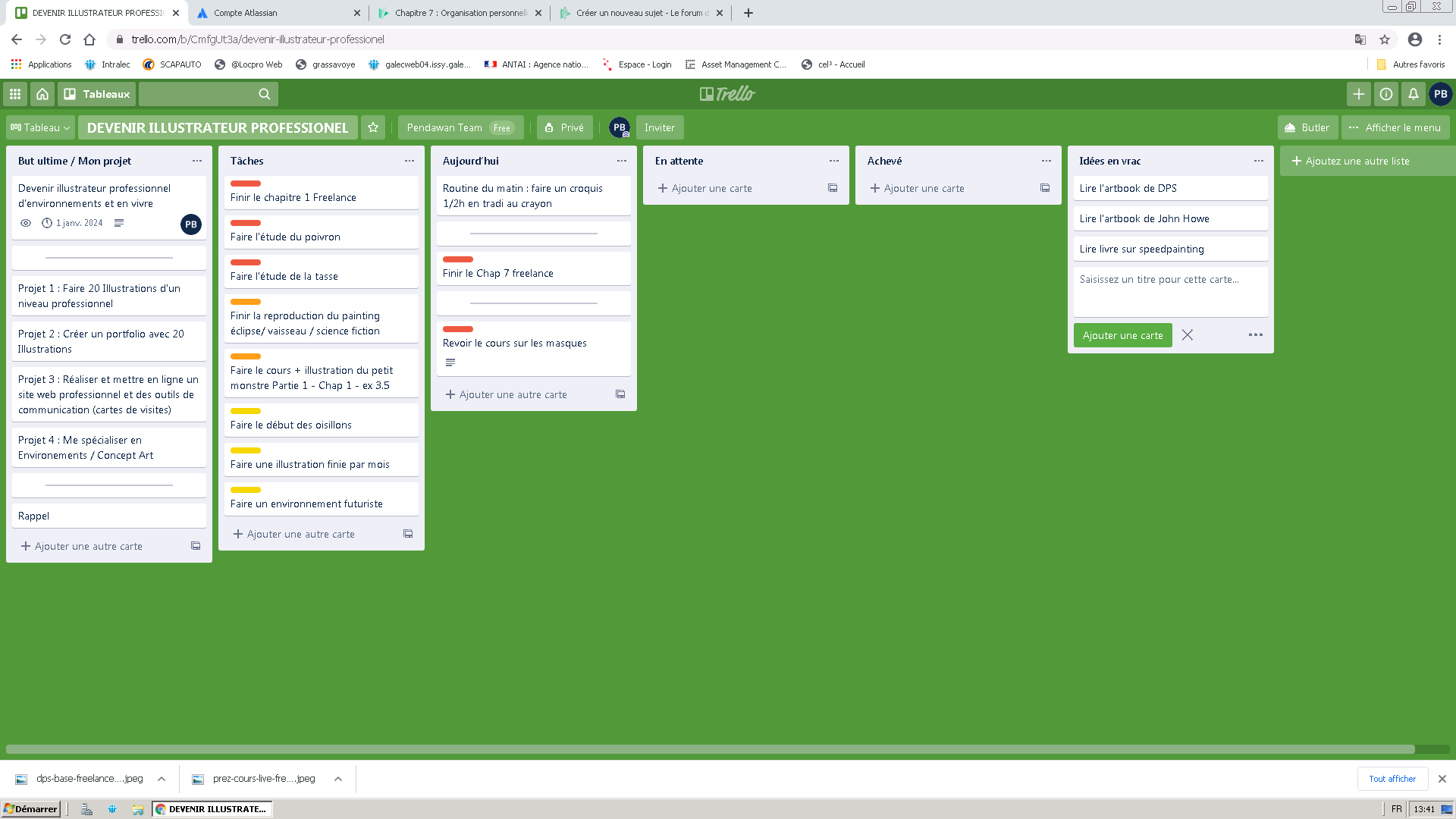Star the DEVENIR ILLUSTRATEUR PROFESSIONEL board
The height and width of the screenshot is (819, 1456).
[373, 127]
